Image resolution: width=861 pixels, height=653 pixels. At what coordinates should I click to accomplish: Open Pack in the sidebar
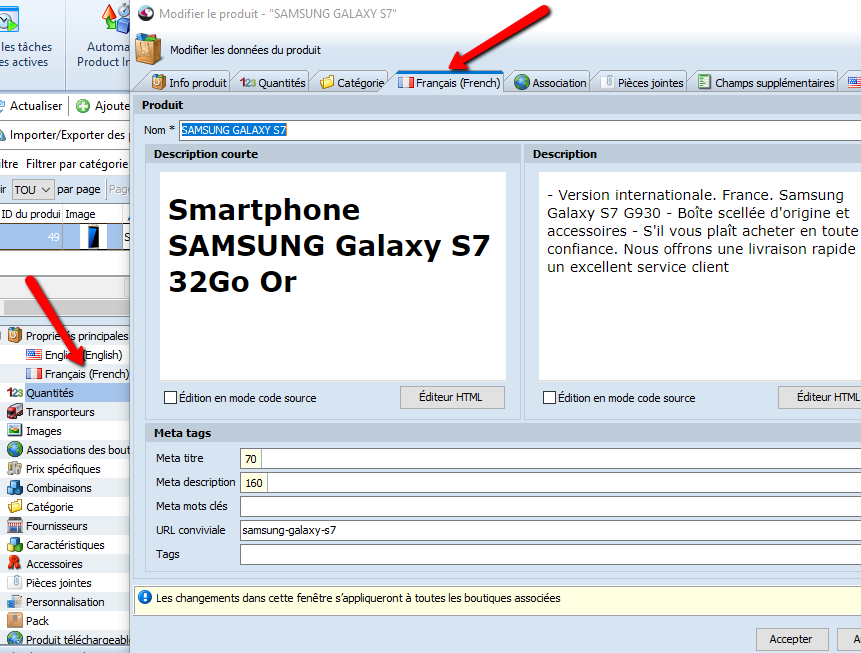[37, 621]
